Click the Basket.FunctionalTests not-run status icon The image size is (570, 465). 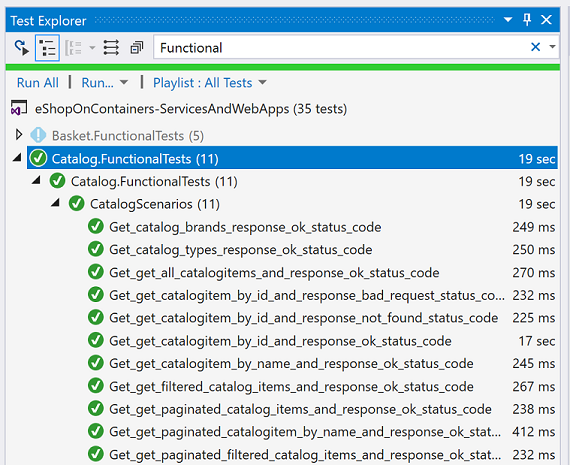click(x=38, y=135)
